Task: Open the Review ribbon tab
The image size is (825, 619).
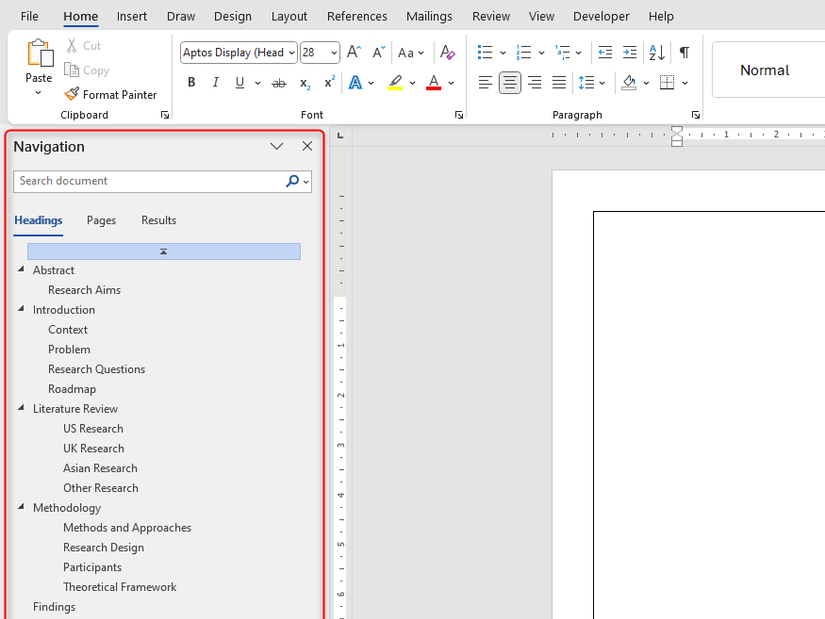Action: click(x=490, y=16)
